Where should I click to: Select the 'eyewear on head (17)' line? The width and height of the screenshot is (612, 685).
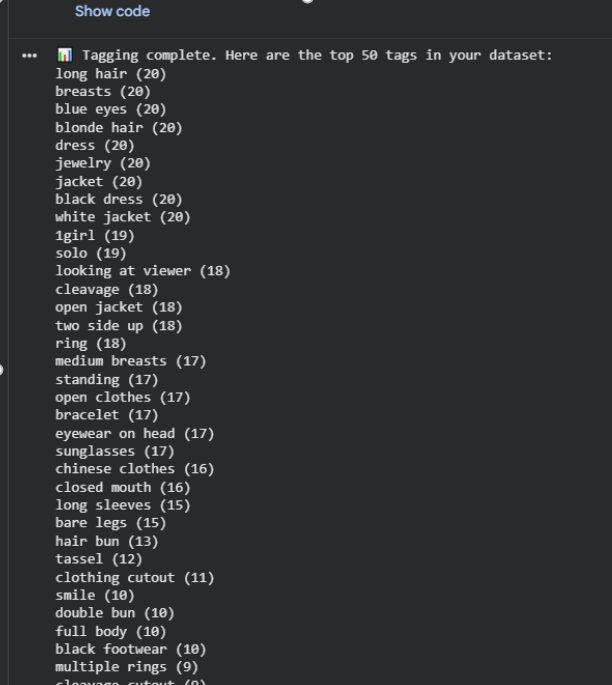pos(134,433)
